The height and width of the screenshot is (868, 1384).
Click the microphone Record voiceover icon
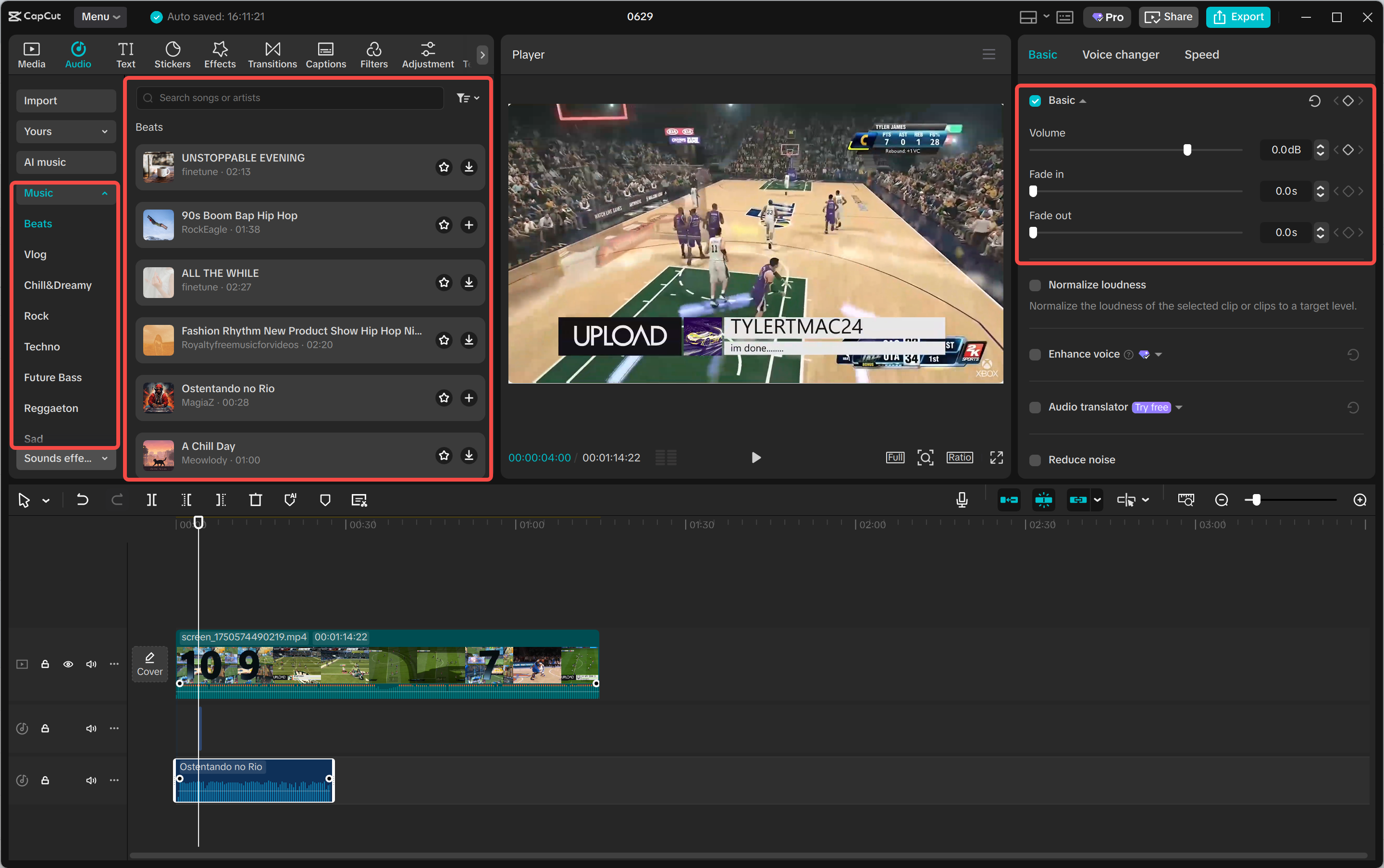[x=962, y=500]
